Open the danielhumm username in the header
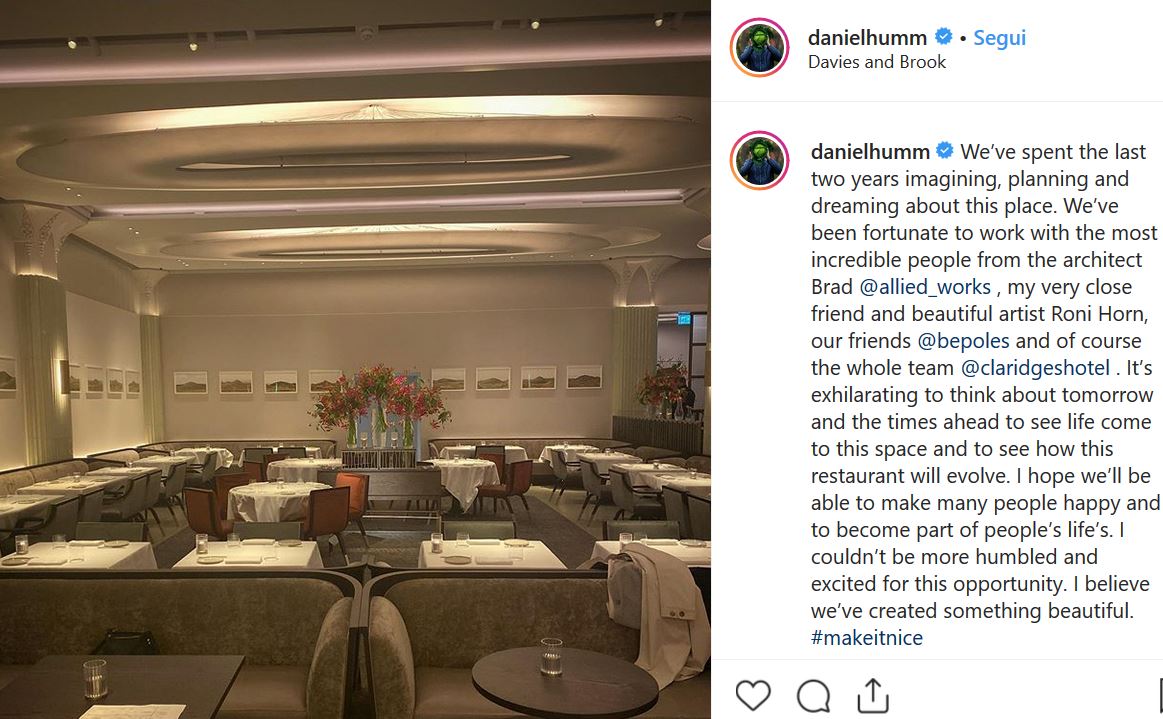The width and height of the screenshot is (1163, 719). click(x=867, y=37)
